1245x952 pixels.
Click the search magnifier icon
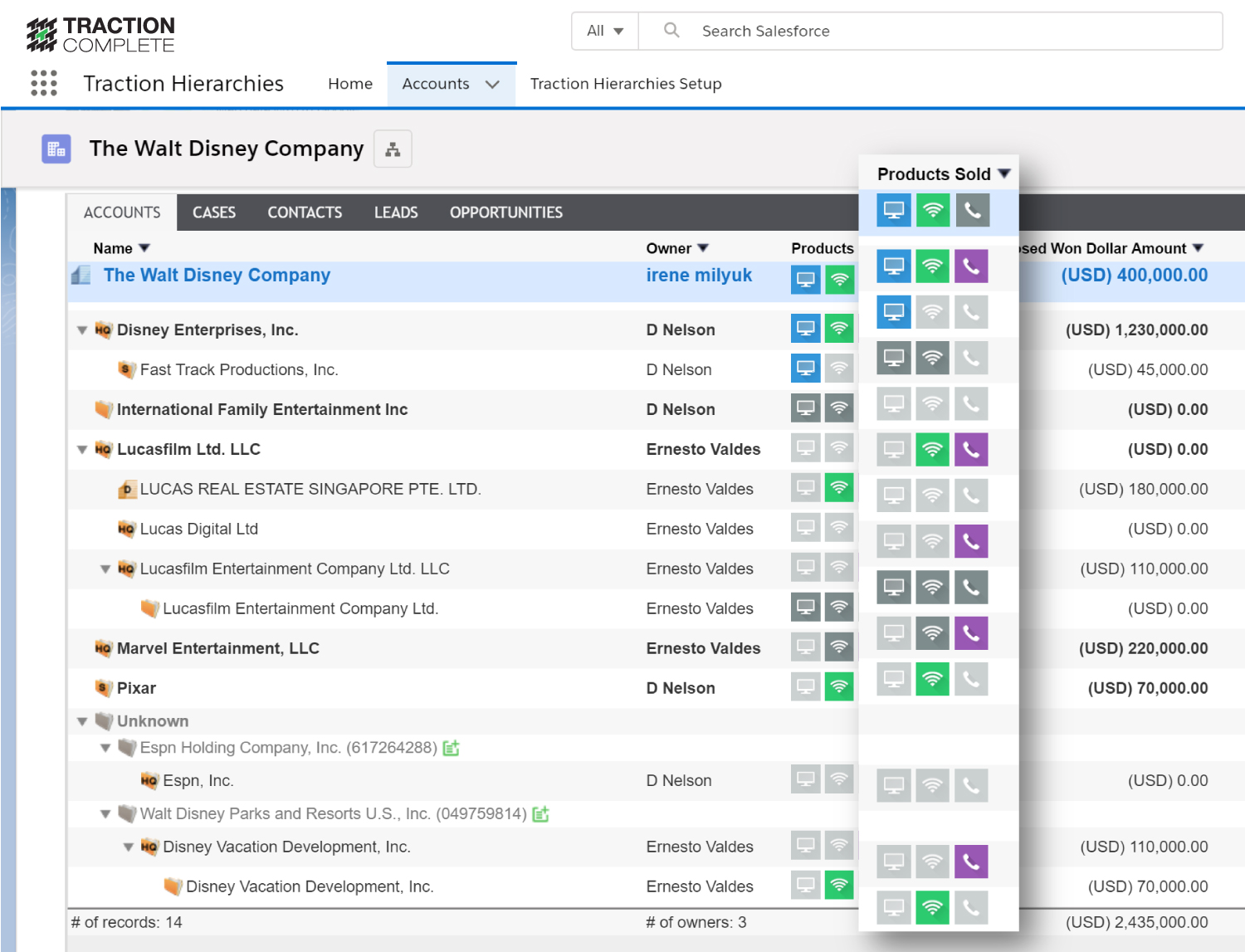[x=671, y=31]
